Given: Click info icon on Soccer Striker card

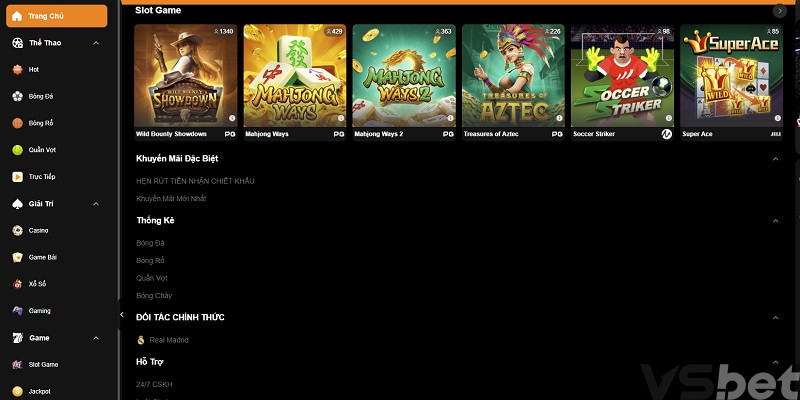Looking at the screenshot, I should [x=668, y=118].
